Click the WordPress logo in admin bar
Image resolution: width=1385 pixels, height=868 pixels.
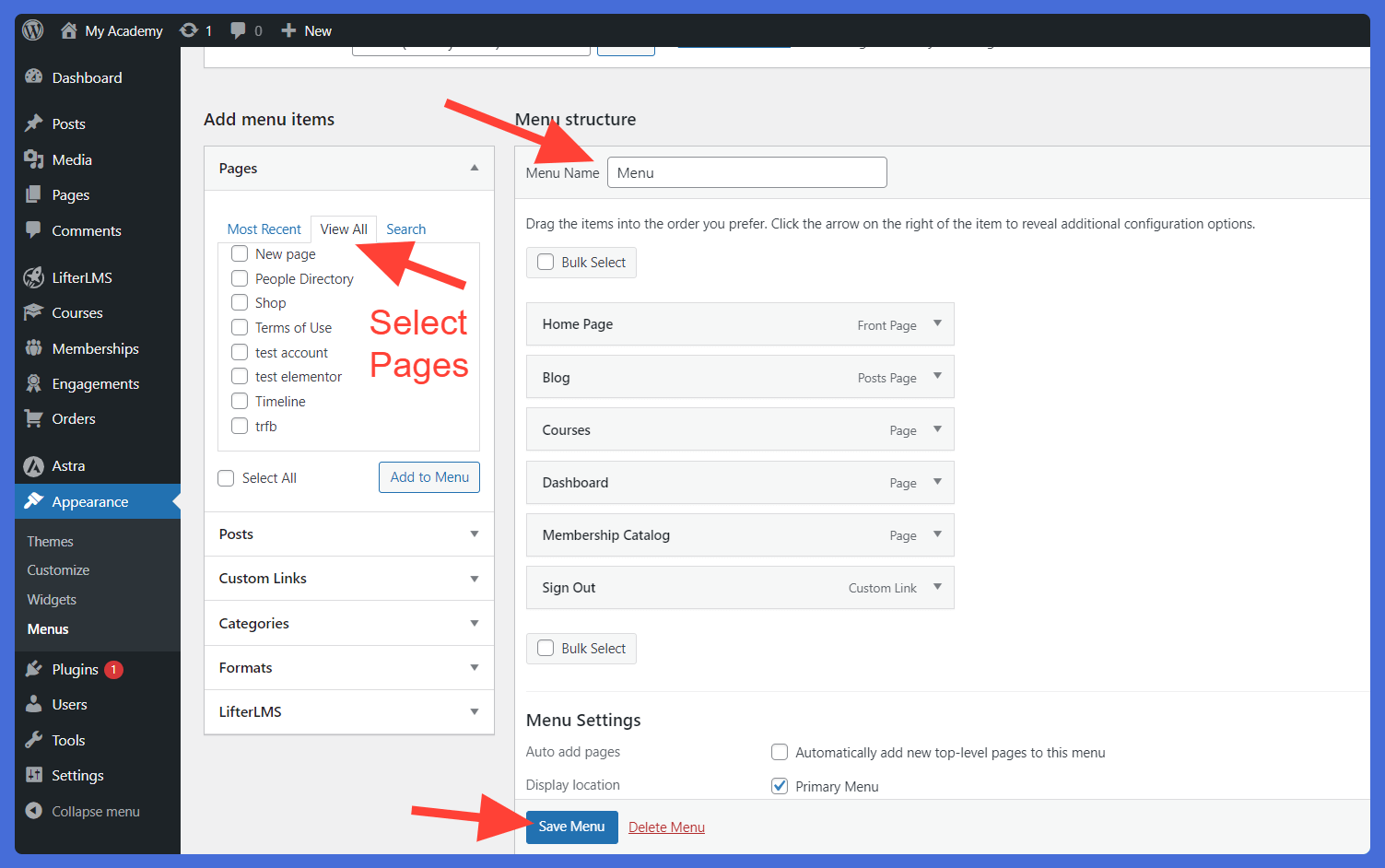[x=32, y=29]
